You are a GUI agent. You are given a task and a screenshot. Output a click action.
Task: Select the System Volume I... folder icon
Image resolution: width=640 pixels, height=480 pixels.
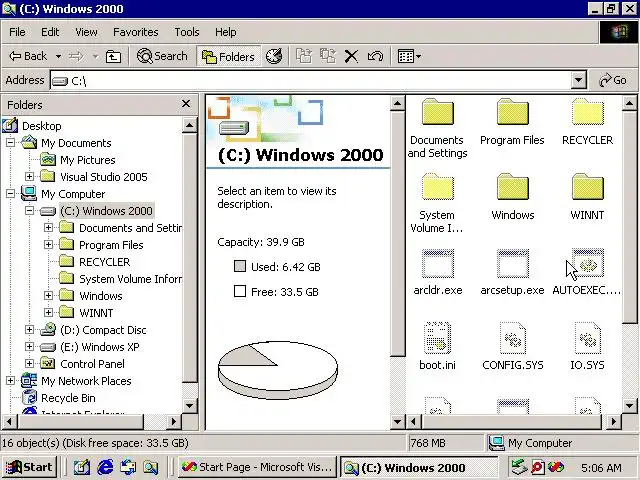[x=438, y=187]
